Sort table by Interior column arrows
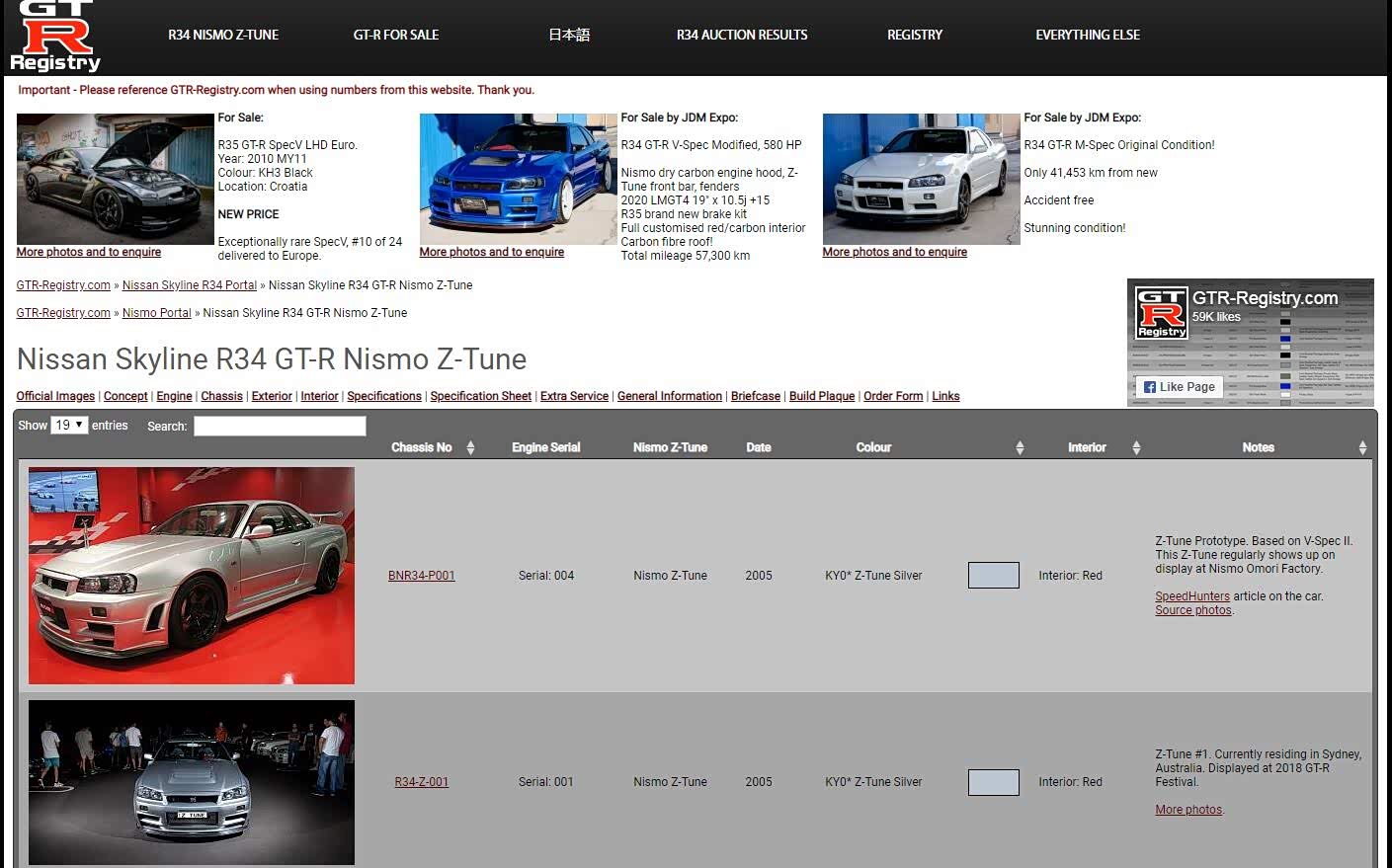Image resolution: width=1392 pixels, height=868 pixels. pyautogui.click(x=1136, y=448)
